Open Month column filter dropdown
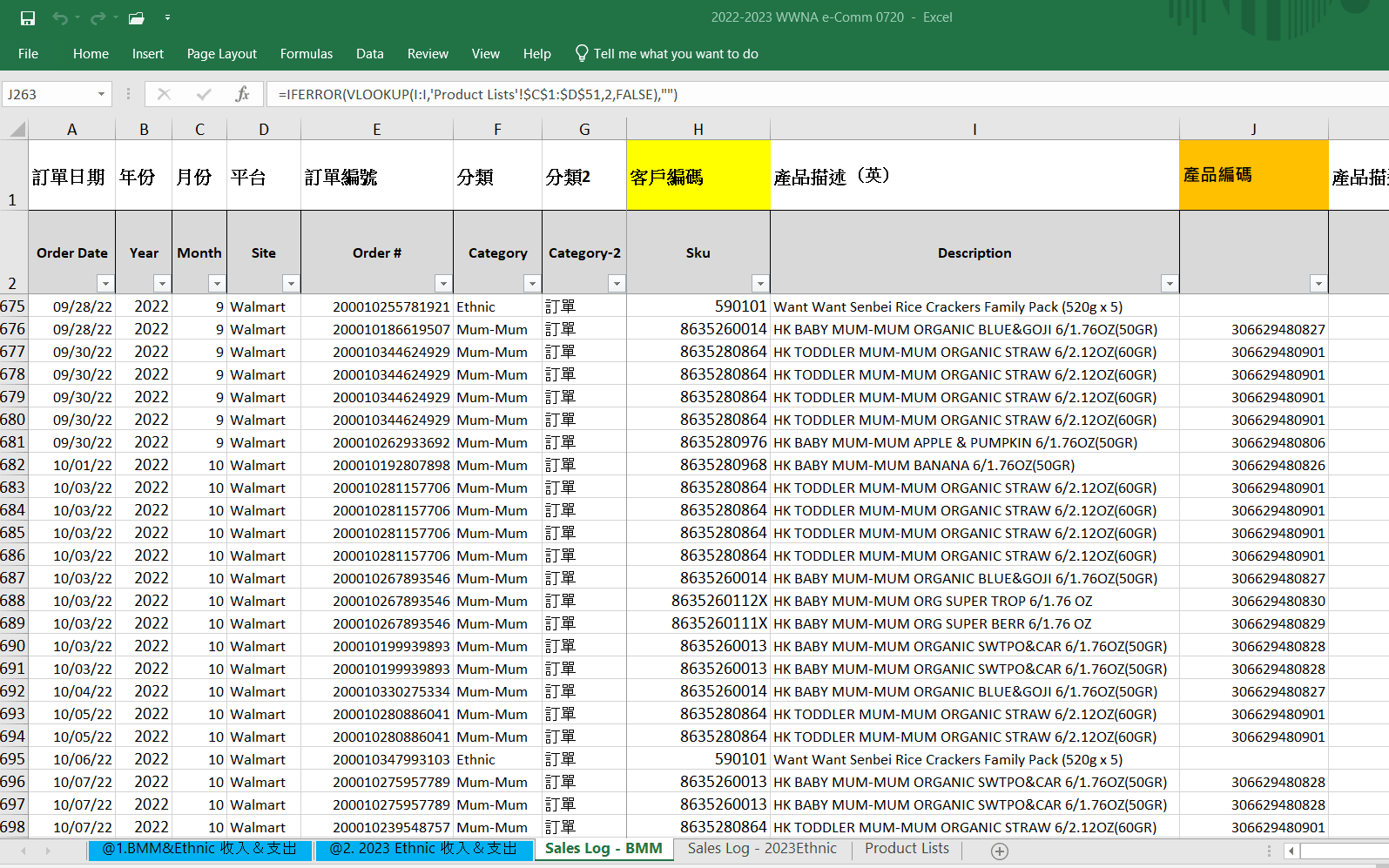 (217, 283)
